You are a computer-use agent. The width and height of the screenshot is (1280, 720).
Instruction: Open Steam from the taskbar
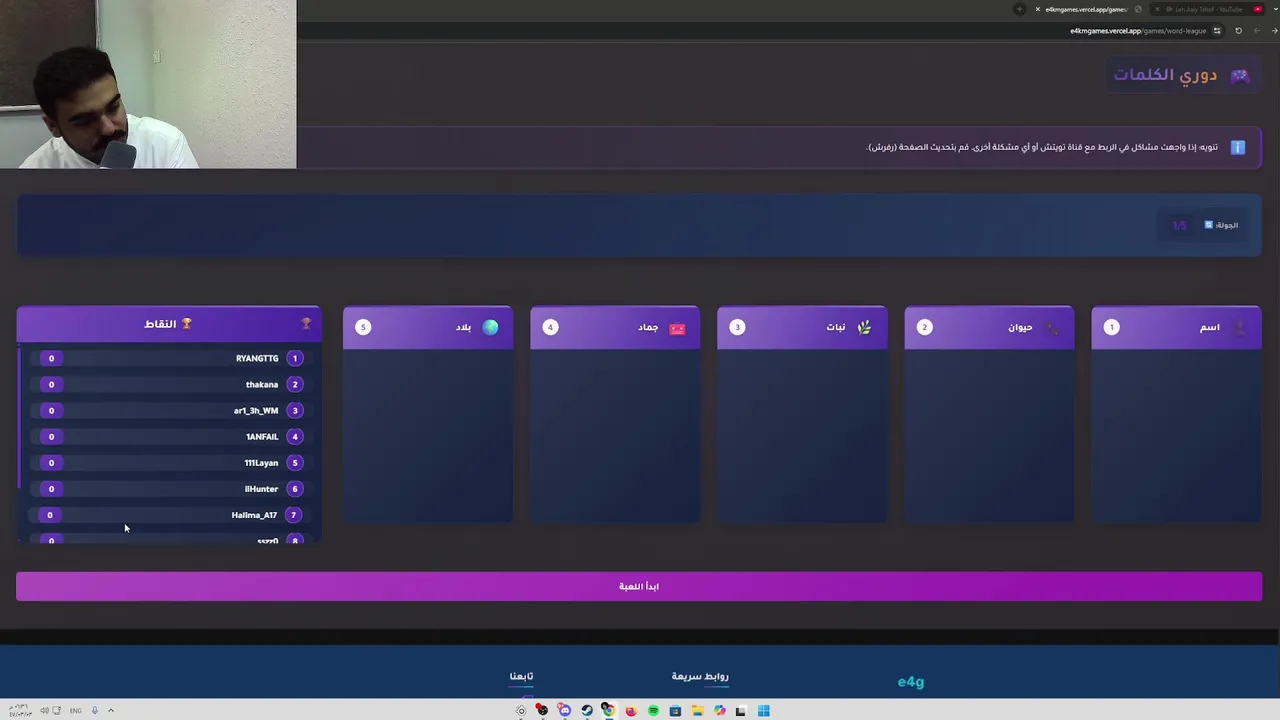tap(586, 711)
